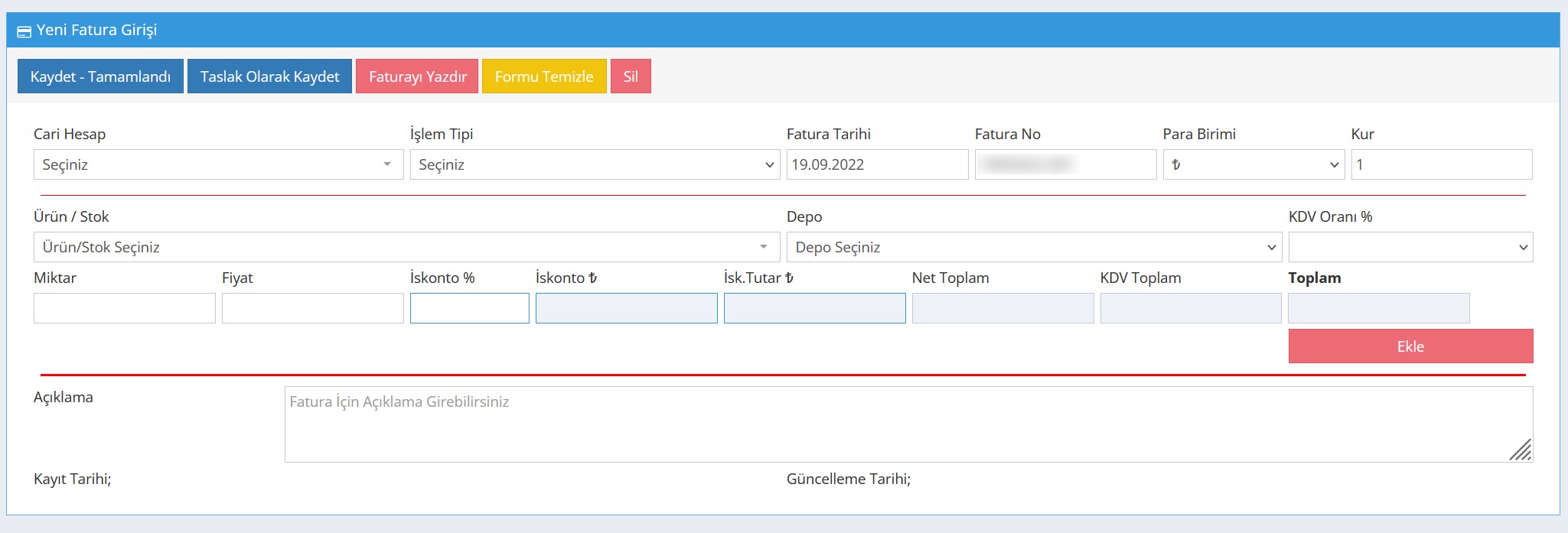Click into the Miktar quantity field
The width and height of the screenshot is (1568, 533).
[x=124, y=308]
